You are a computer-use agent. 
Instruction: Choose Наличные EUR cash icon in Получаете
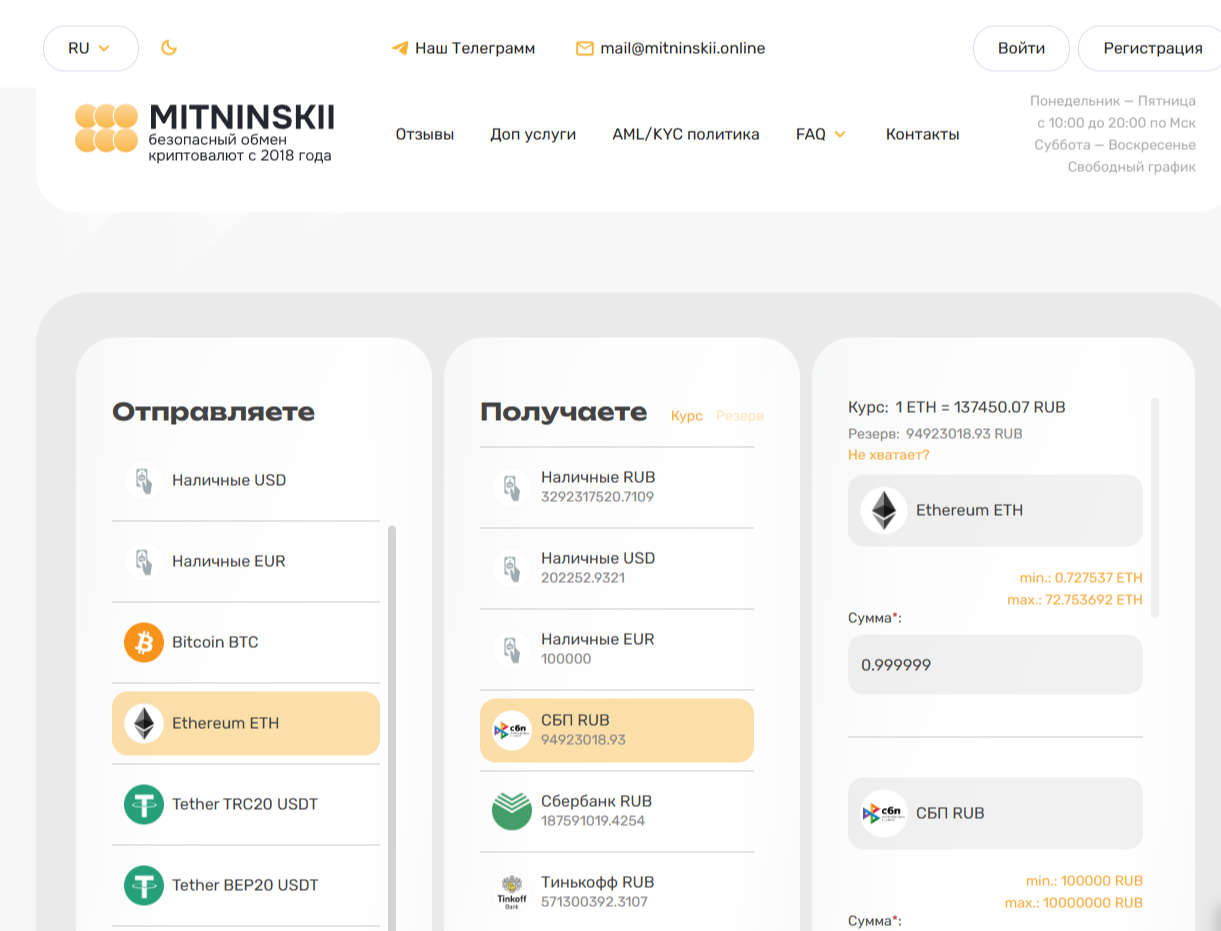512,649
